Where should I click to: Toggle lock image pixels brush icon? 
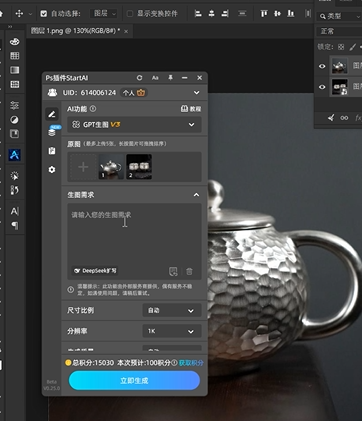click(x=353, y=47)
